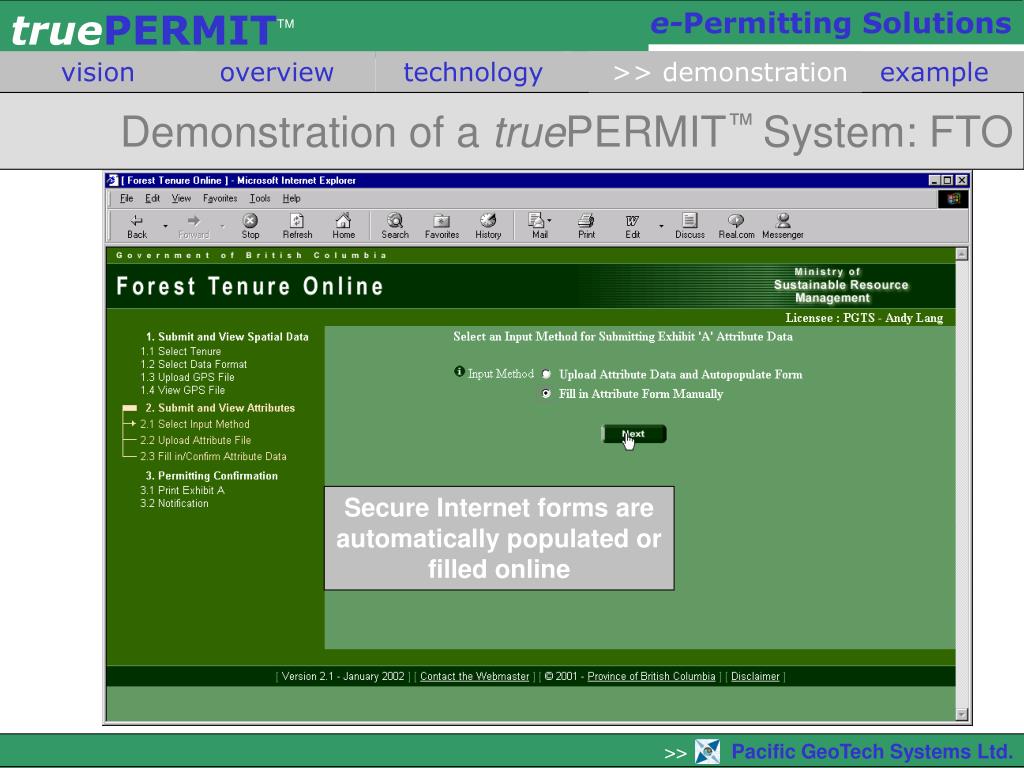1024x768 pixels.
Task: Open the Favorites toolbar icon
Action: click(x=442, y=226)
